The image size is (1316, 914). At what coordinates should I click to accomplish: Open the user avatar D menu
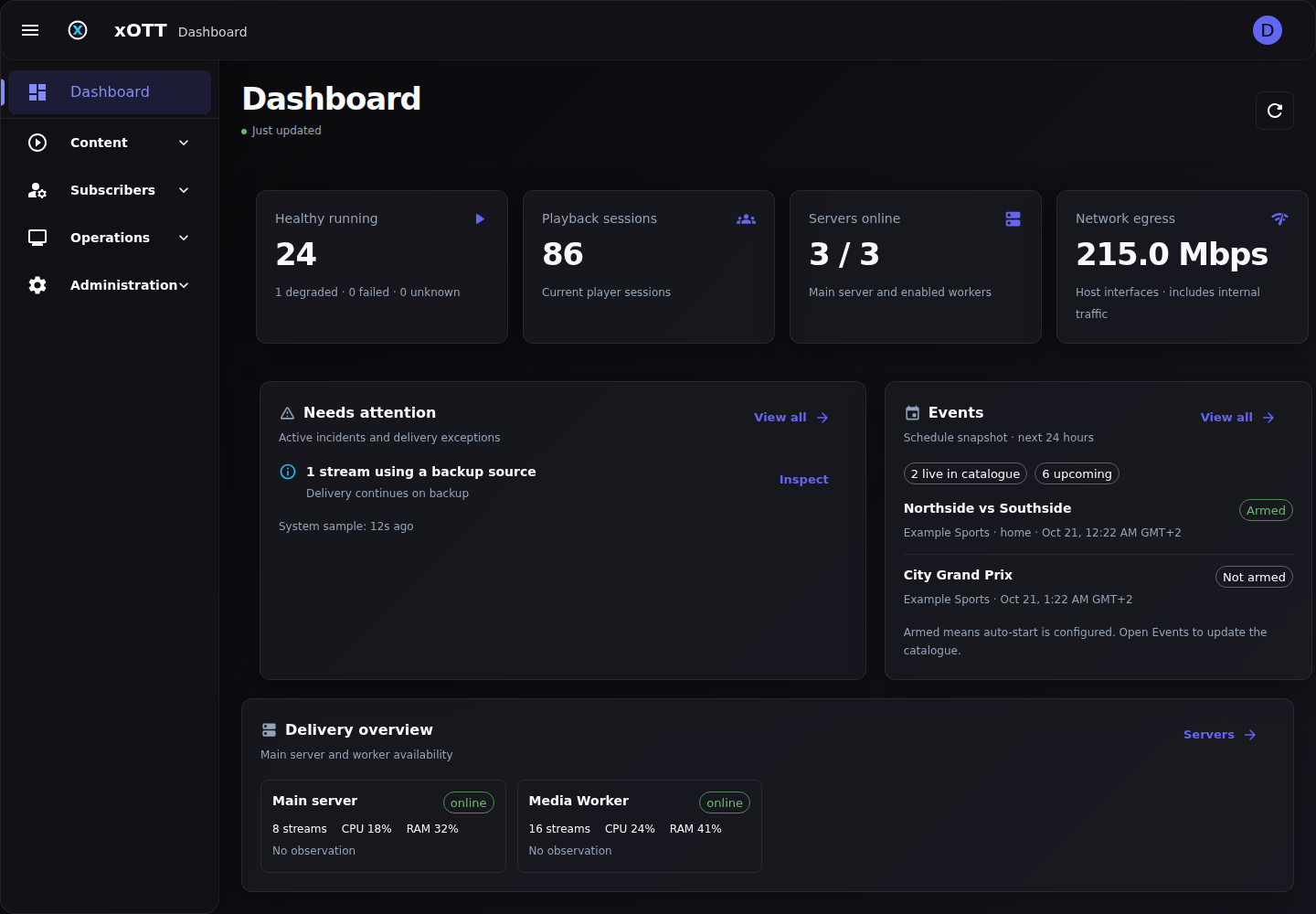point(1268,30)
